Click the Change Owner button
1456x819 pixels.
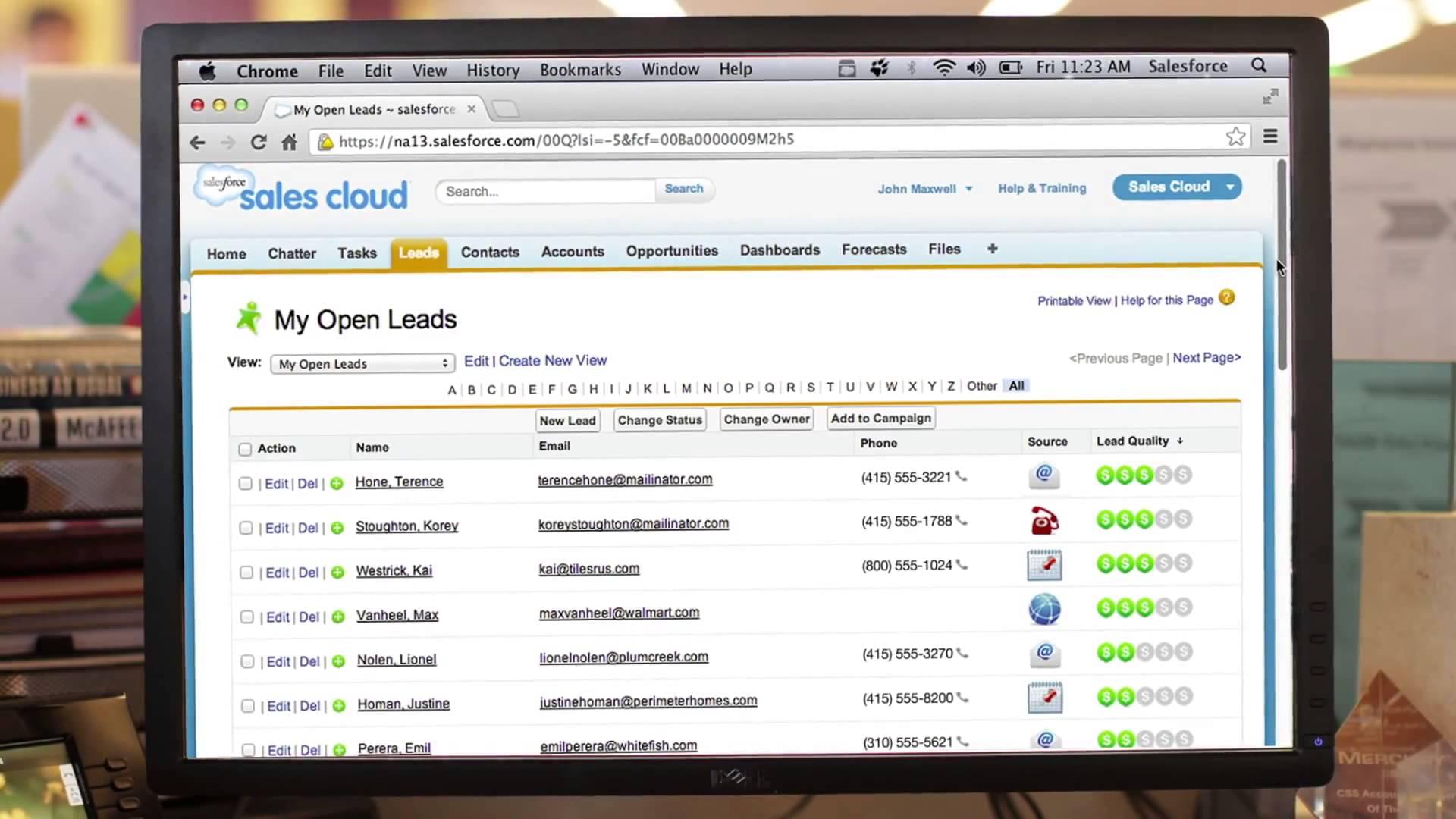(x=767, y=419)
